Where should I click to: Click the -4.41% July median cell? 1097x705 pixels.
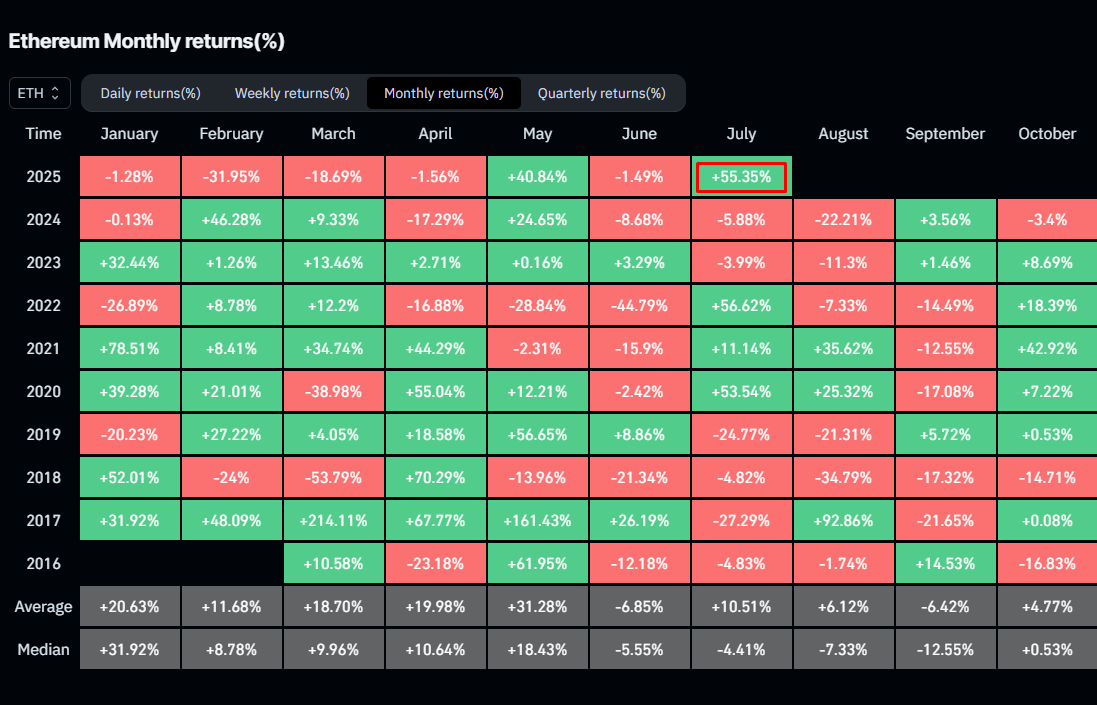click(742, 650)
